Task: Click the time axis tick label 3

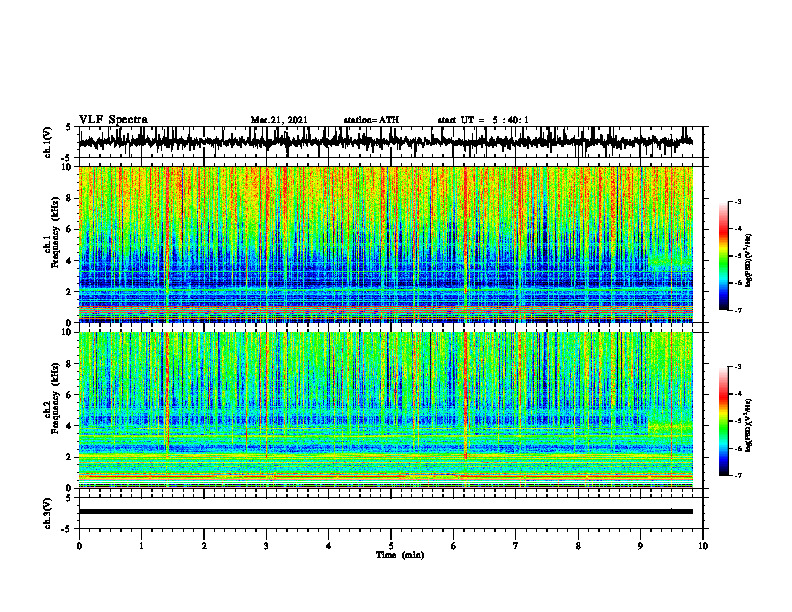Action: (x=266, y=546)
